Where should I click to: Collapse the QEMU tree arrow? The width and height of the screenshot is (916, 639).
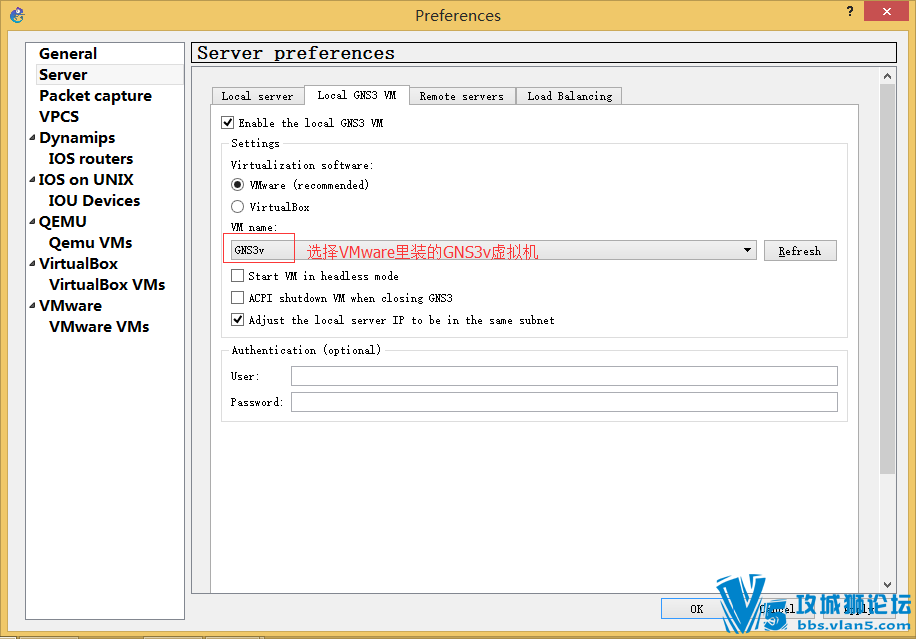click(x=32, y=222)
